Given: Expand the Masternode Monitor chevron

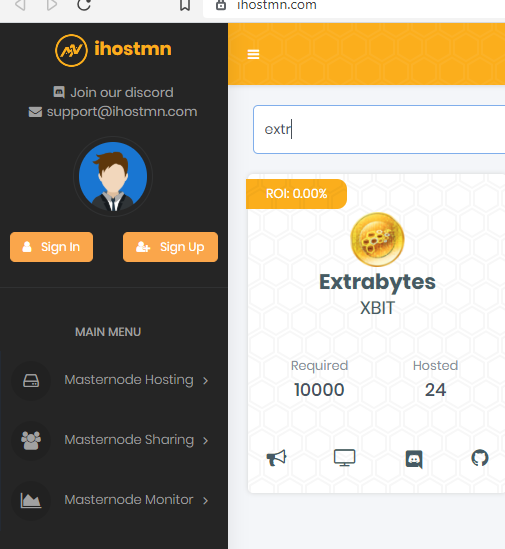Looking at the screenshot, I should click(206, 500).
